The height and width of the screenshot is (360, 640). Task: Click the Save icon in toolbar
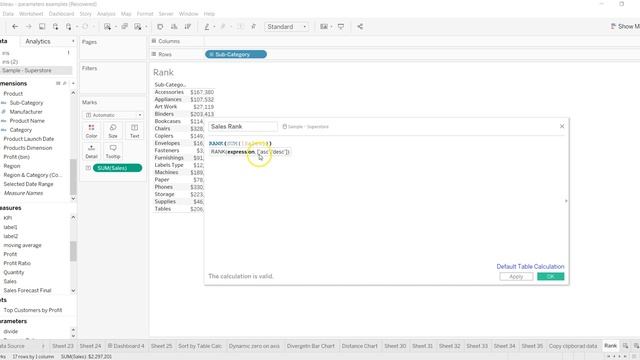click(42, 27)
